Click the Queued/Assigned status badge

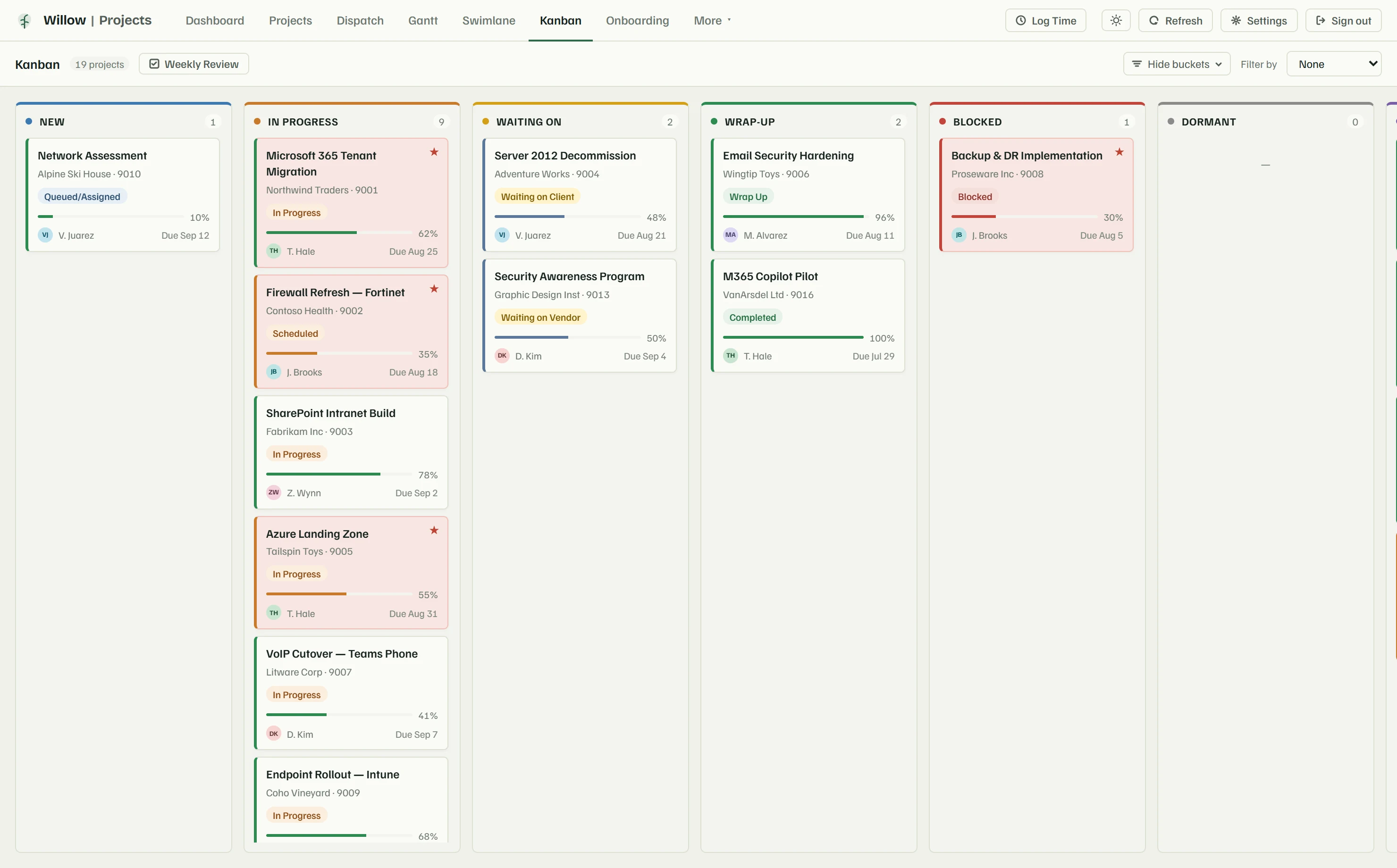point(82,196)
